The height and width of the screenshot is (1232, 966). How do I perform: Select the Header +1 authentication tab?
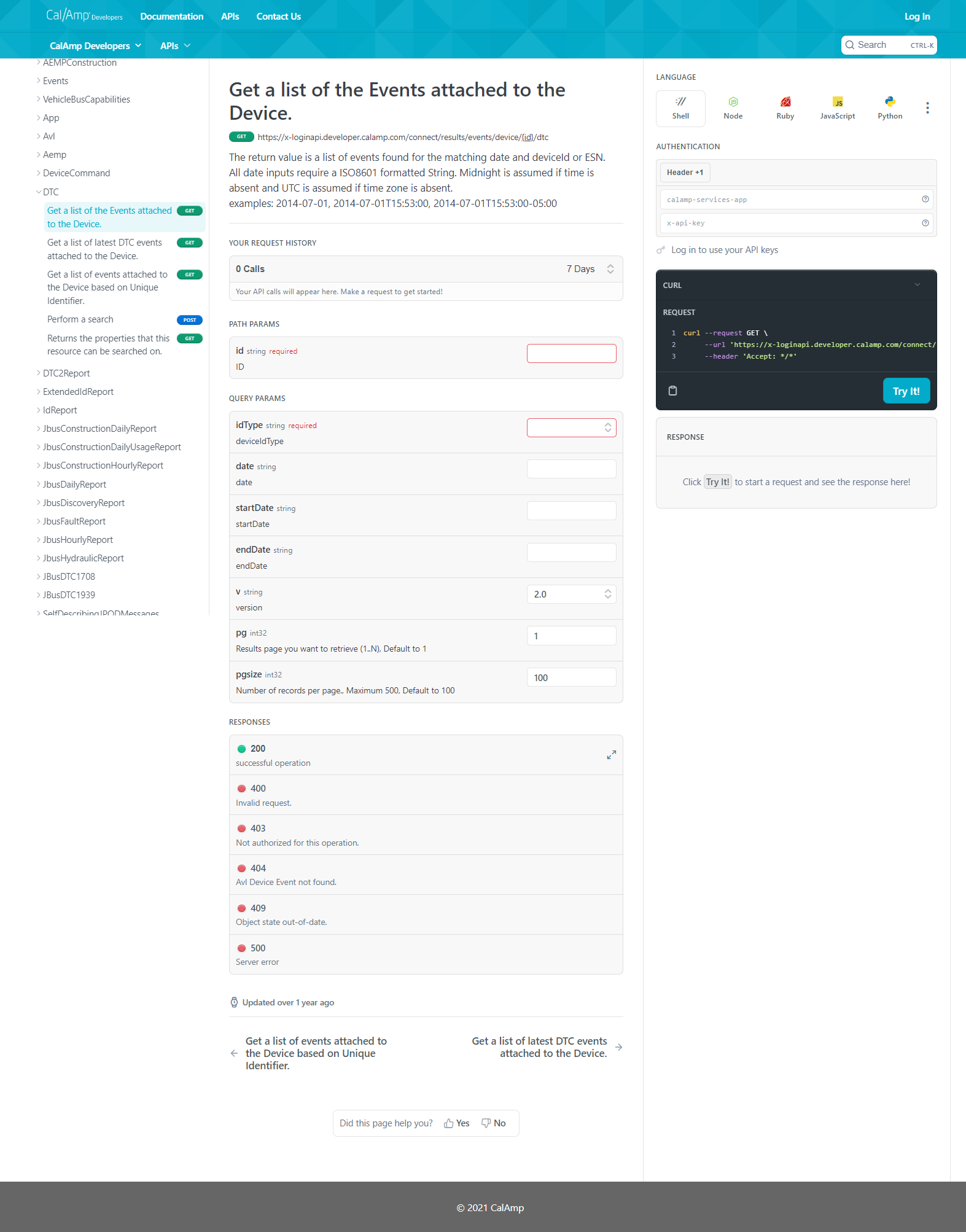click(685, 173)
